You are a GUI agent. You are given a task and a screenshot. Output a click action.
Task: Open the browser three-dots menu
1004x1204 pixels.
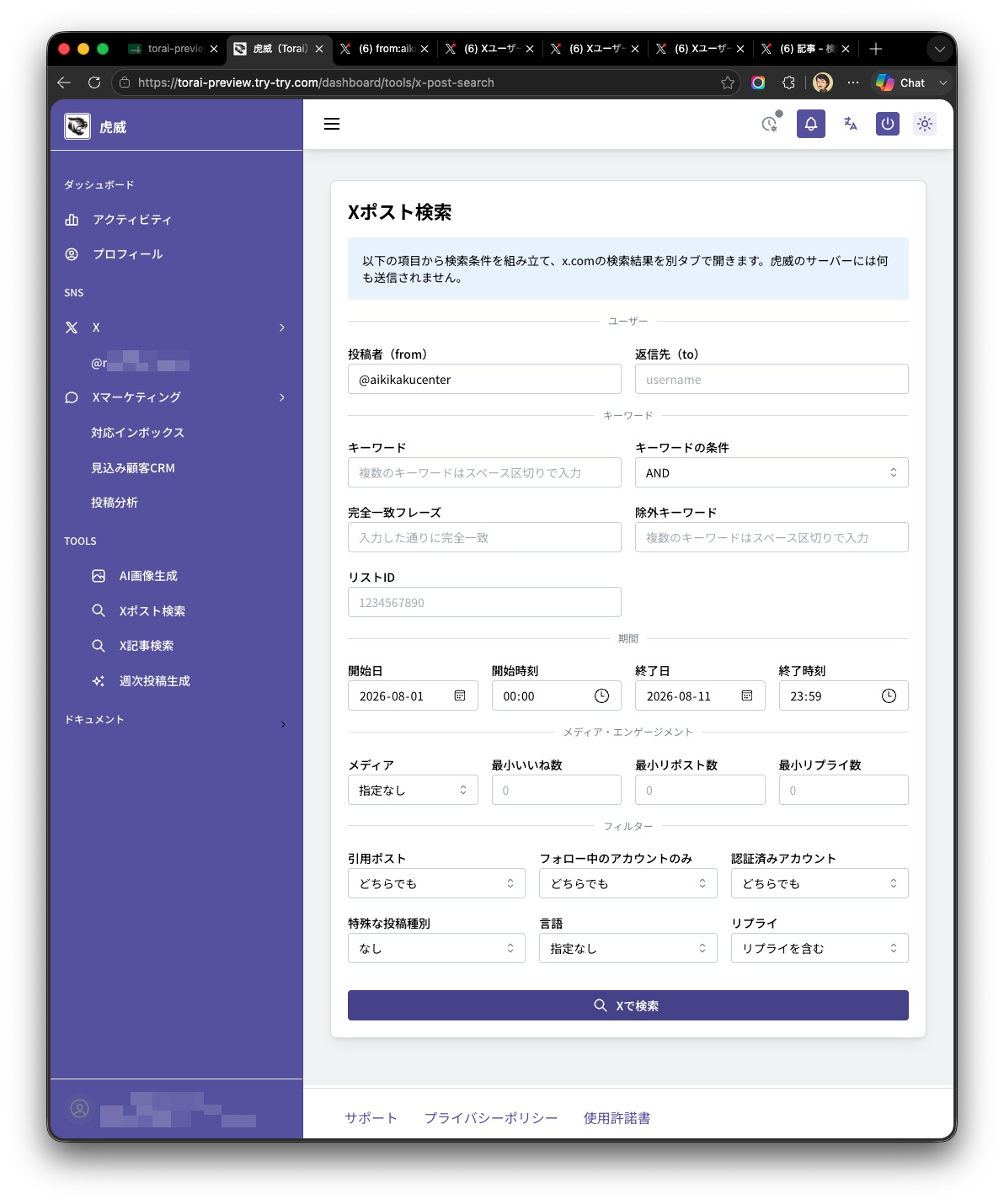pyautogui.click(x=853, y=83)
